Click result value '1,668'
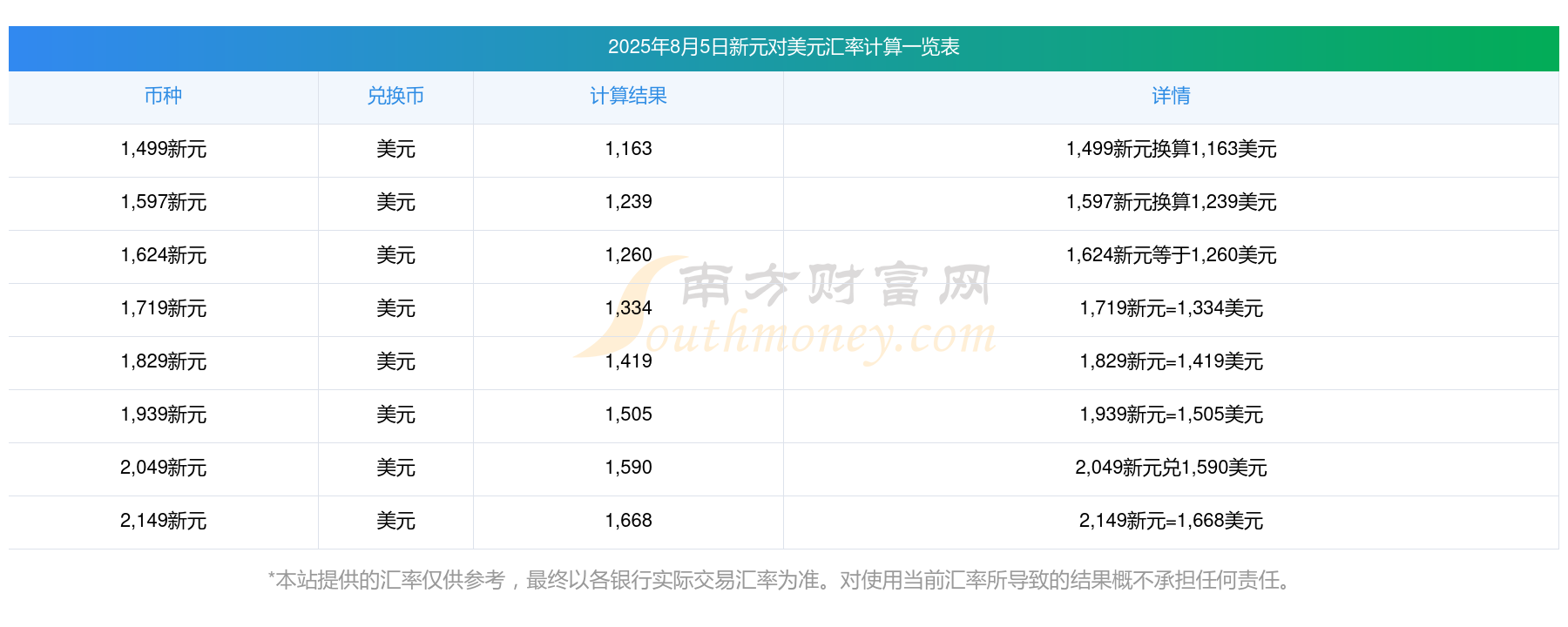This screenshot has height=627, width=1568. (x=628, y=521)
